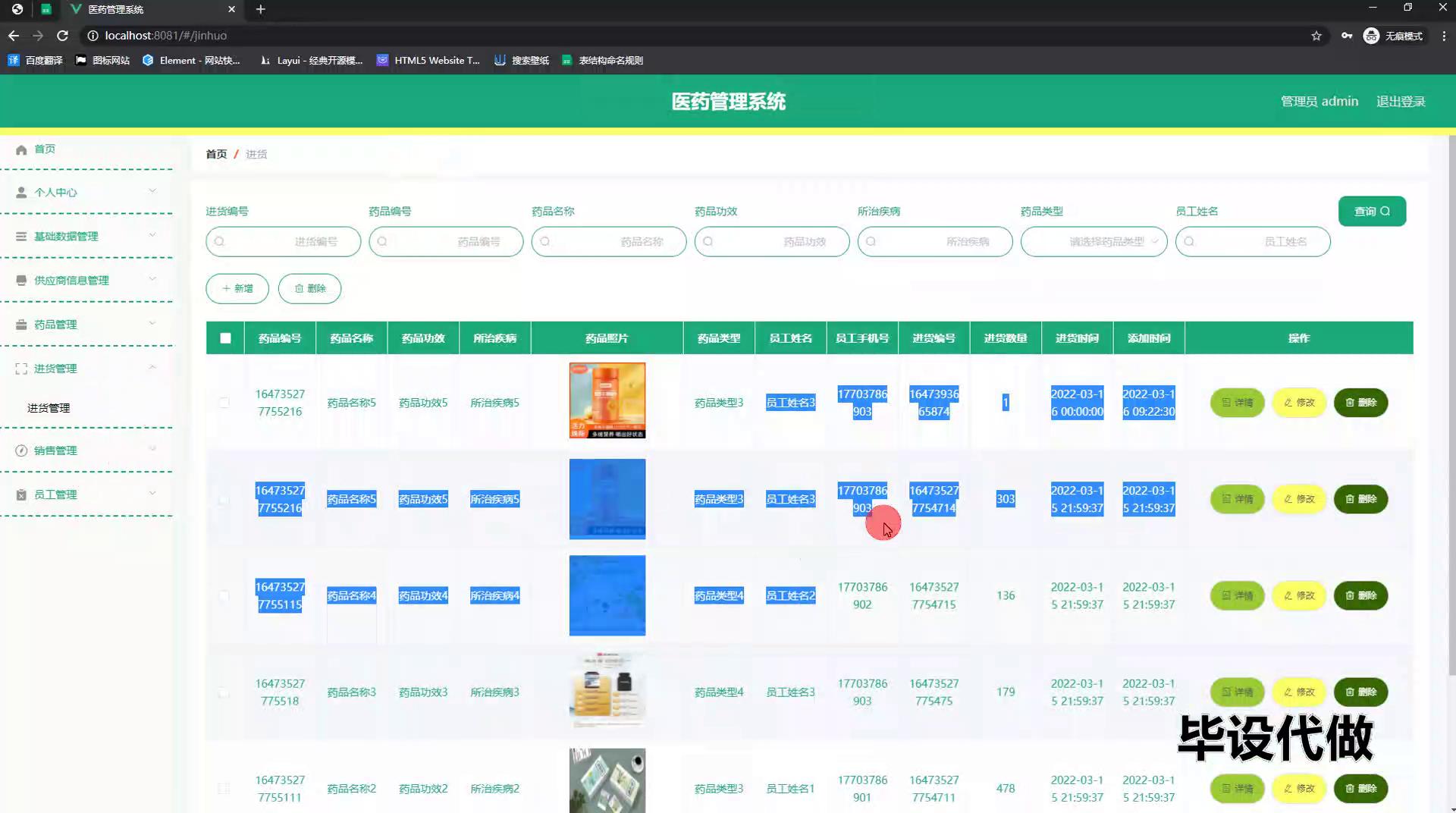Collapse the 进货管理 menu chevron

(x=152, y=368)
